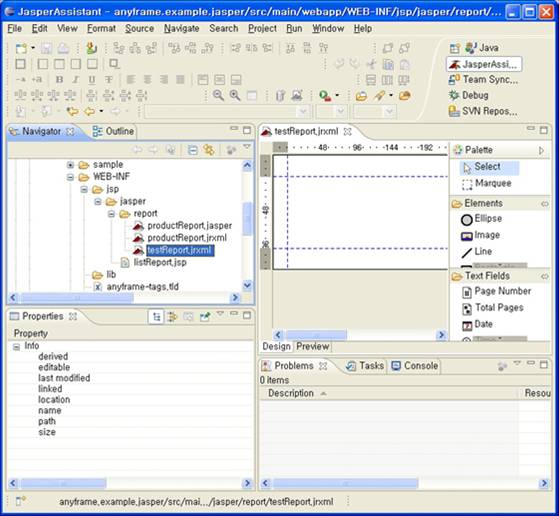Click the Zoom in magnifier icon

point(235,95)
